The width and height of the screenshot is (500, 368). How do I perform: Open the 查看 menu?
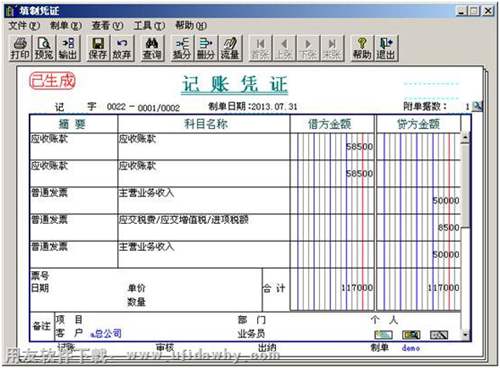(107, 26)
